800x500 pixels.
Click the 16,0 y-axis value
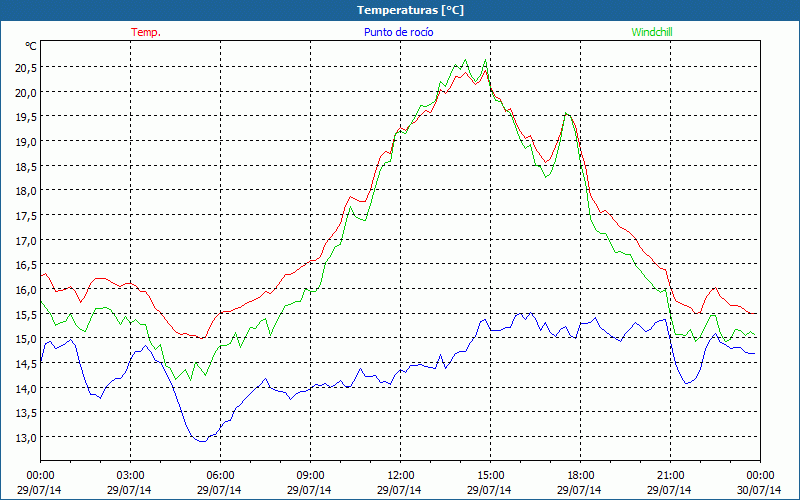point(25,290)
